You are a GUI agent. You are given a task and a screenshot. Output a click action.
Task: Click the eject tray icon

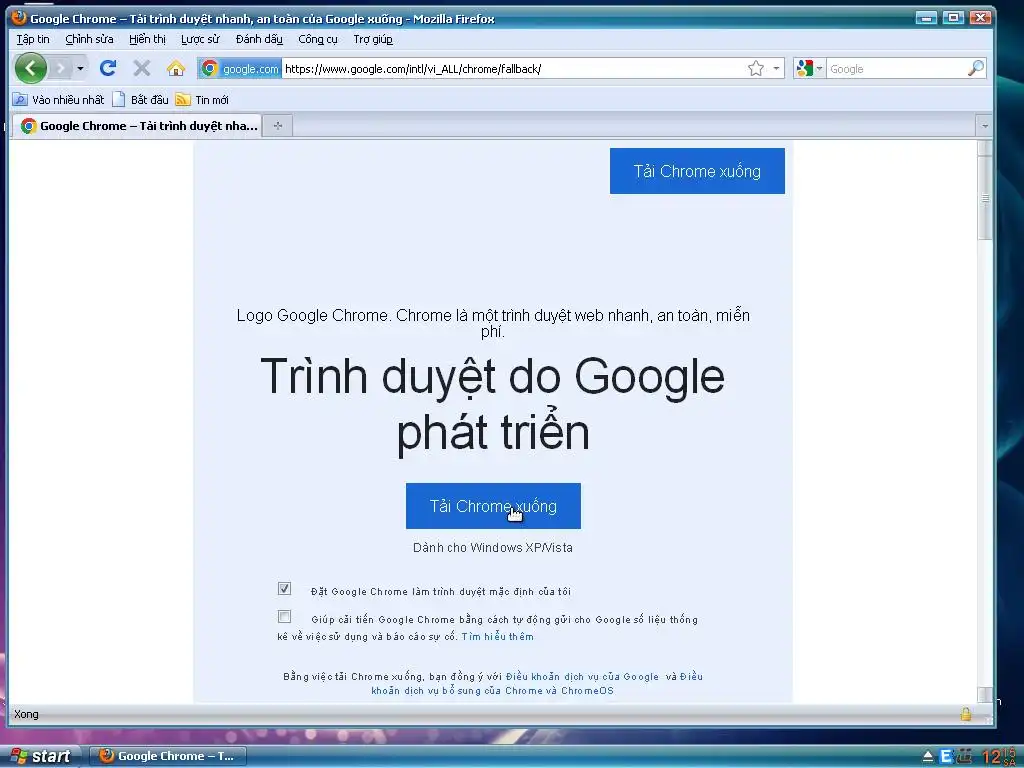[x=927, y=757]
